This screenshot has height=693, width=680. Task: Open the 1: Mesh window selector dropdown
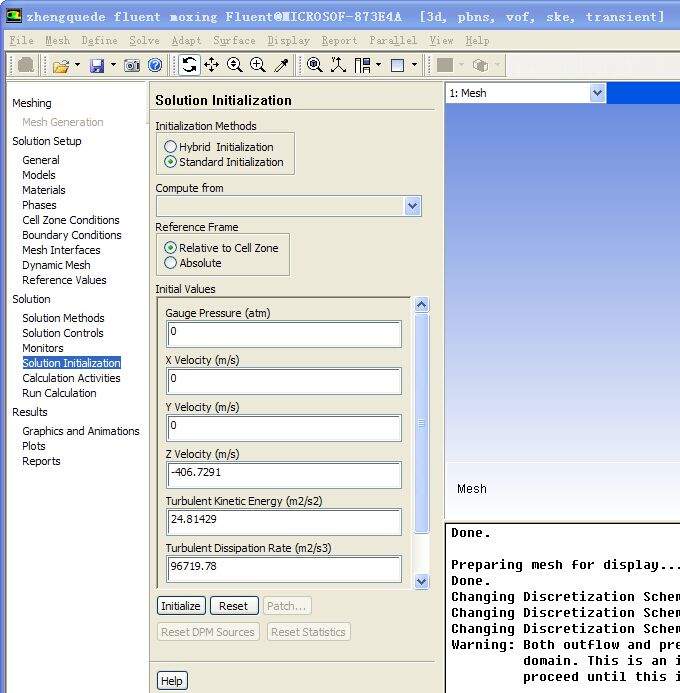(x=597, y=93)
